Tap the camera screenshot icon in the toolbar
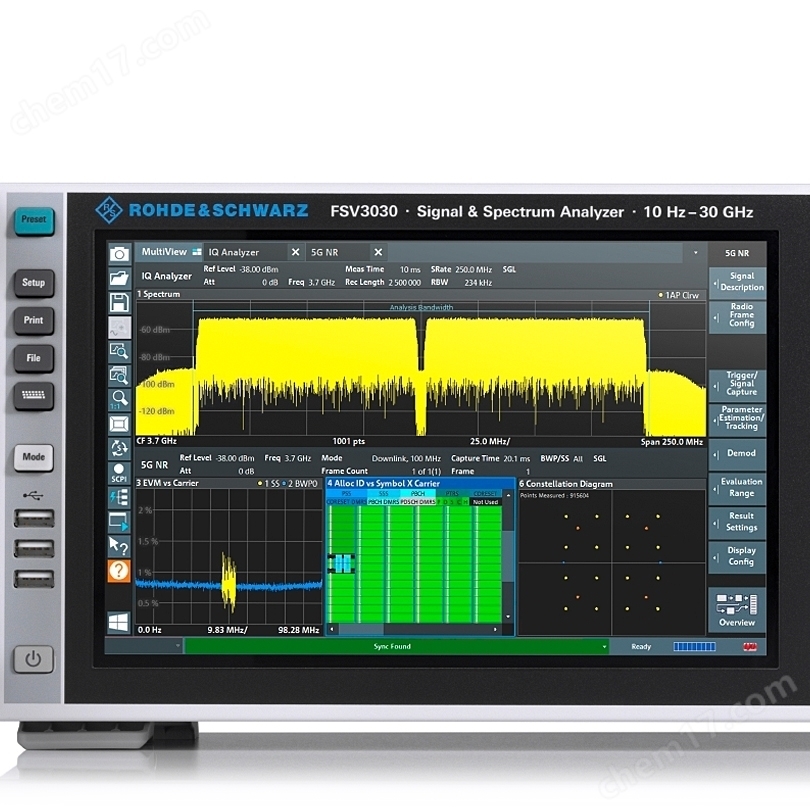 pyautogui.click(x=119, y=254)
